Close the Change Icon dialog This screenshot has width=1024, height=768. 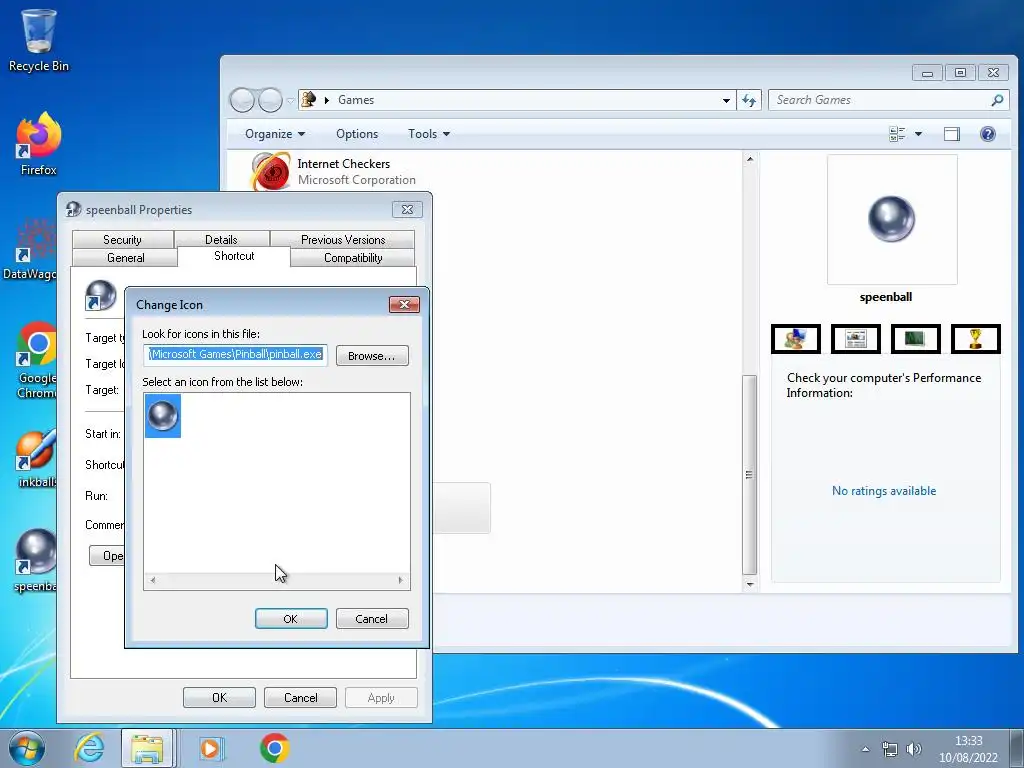click(x=404, y=304)
